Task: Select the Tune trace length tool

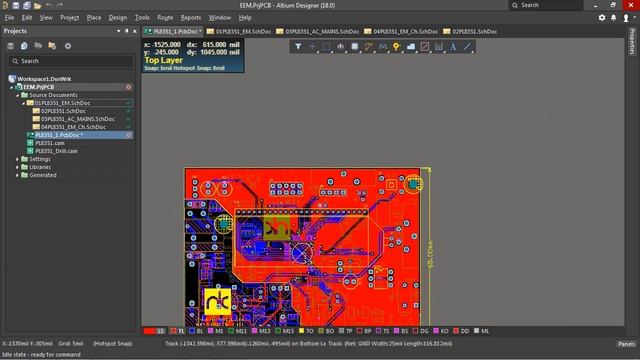Action: (382, 47)
